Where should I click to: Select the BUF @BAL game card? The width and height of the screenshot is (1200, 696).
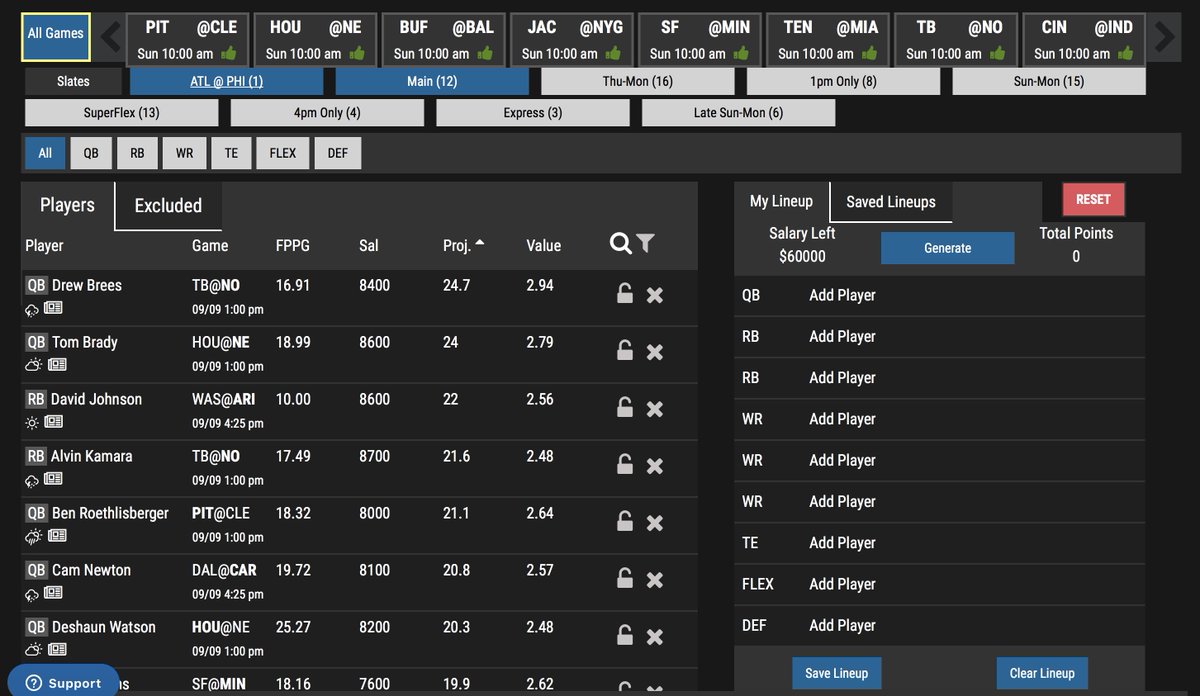[x=441, y=39]
